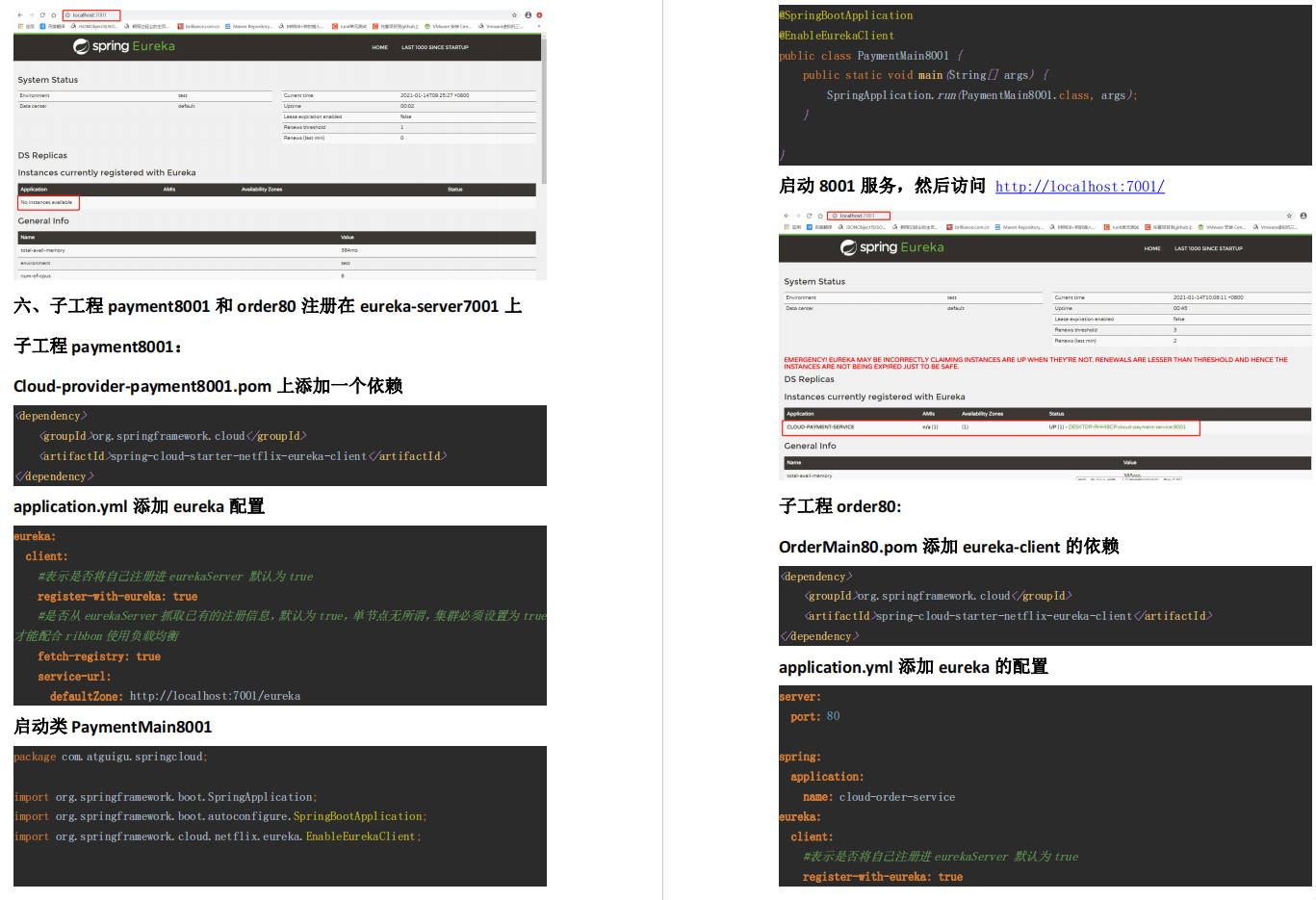The height and width of the screenshot is (900, 1316).
Task: Click scrollbar of the no-instances Eureka page
Action: coord(544,111)
